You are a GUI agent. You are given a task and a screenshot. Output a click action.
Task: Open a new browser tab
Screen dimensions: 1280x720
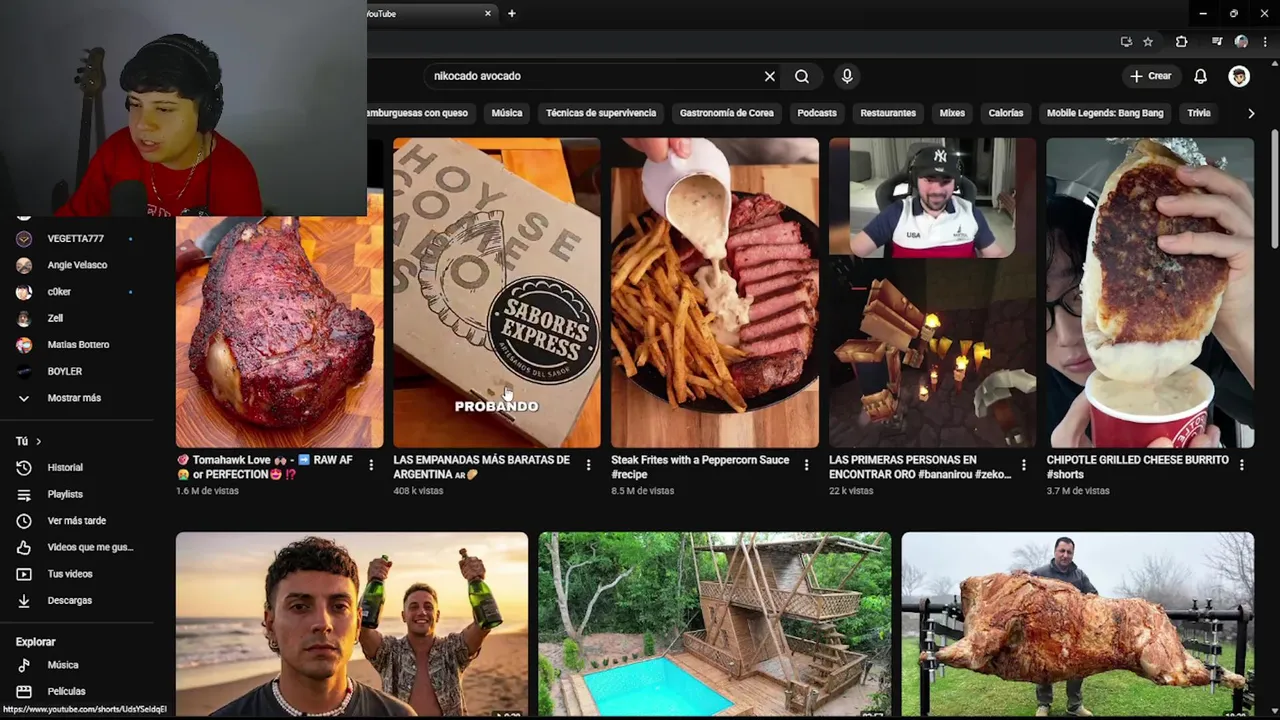(512, 14)
